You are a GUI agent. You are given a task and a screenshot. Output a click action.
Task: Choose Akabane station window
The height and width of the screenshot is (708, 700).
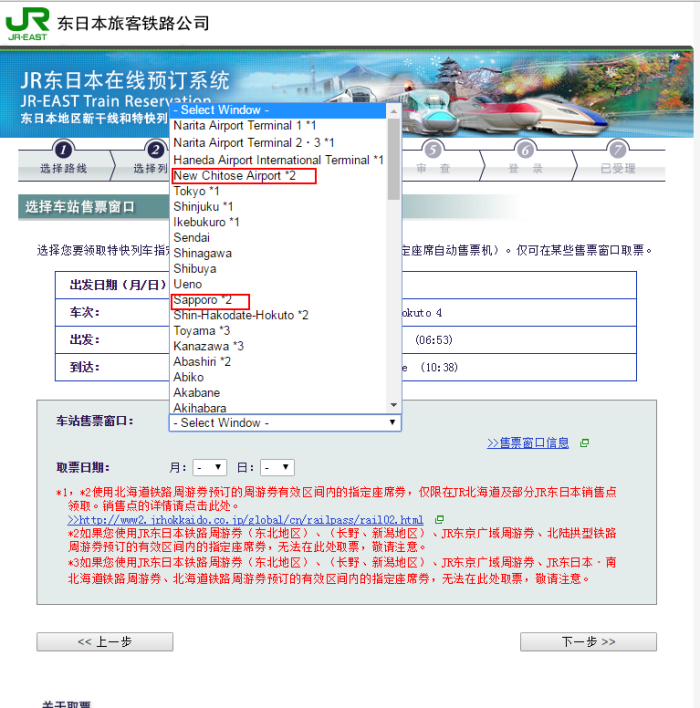pyautogui.click(x=278, y=393)
